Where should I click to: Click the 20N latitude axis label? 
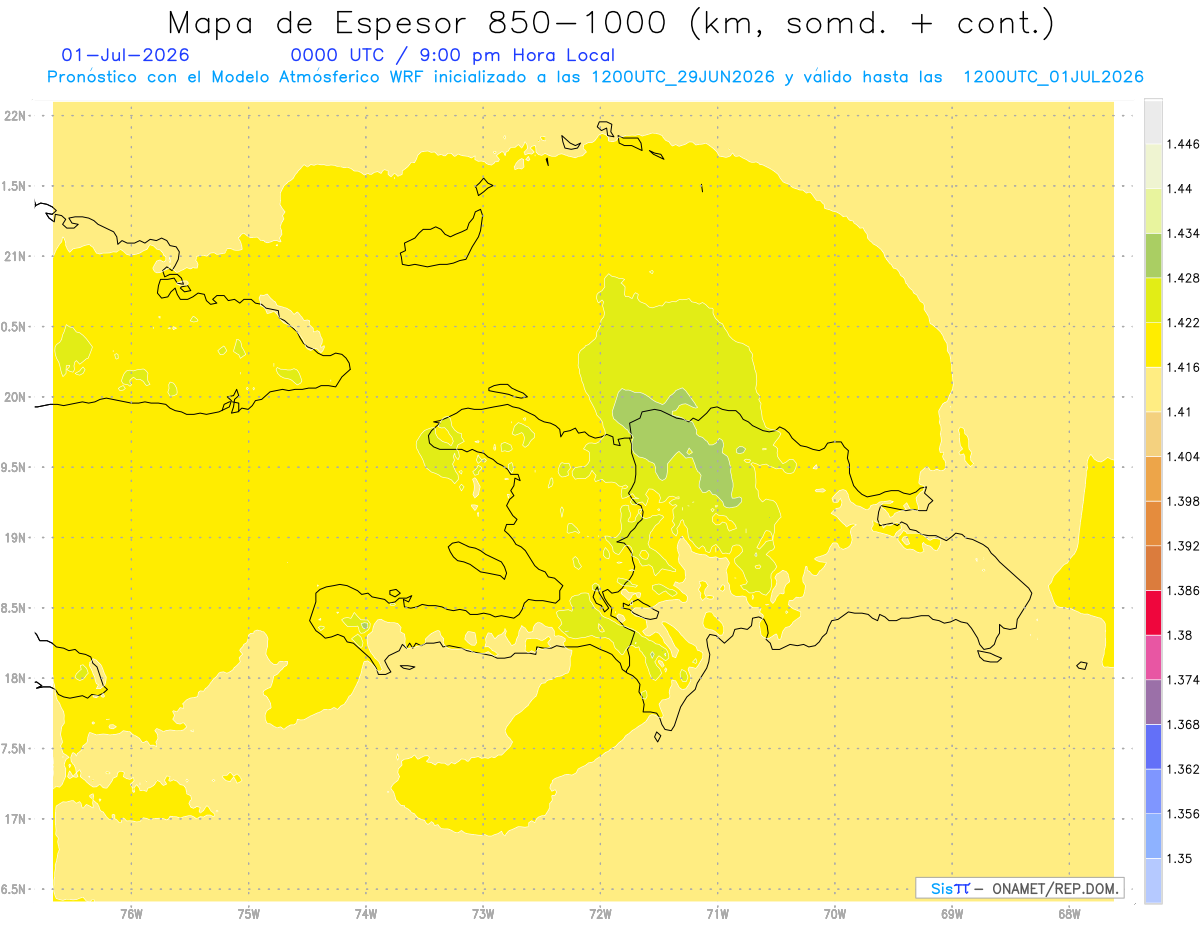point(16,397)
